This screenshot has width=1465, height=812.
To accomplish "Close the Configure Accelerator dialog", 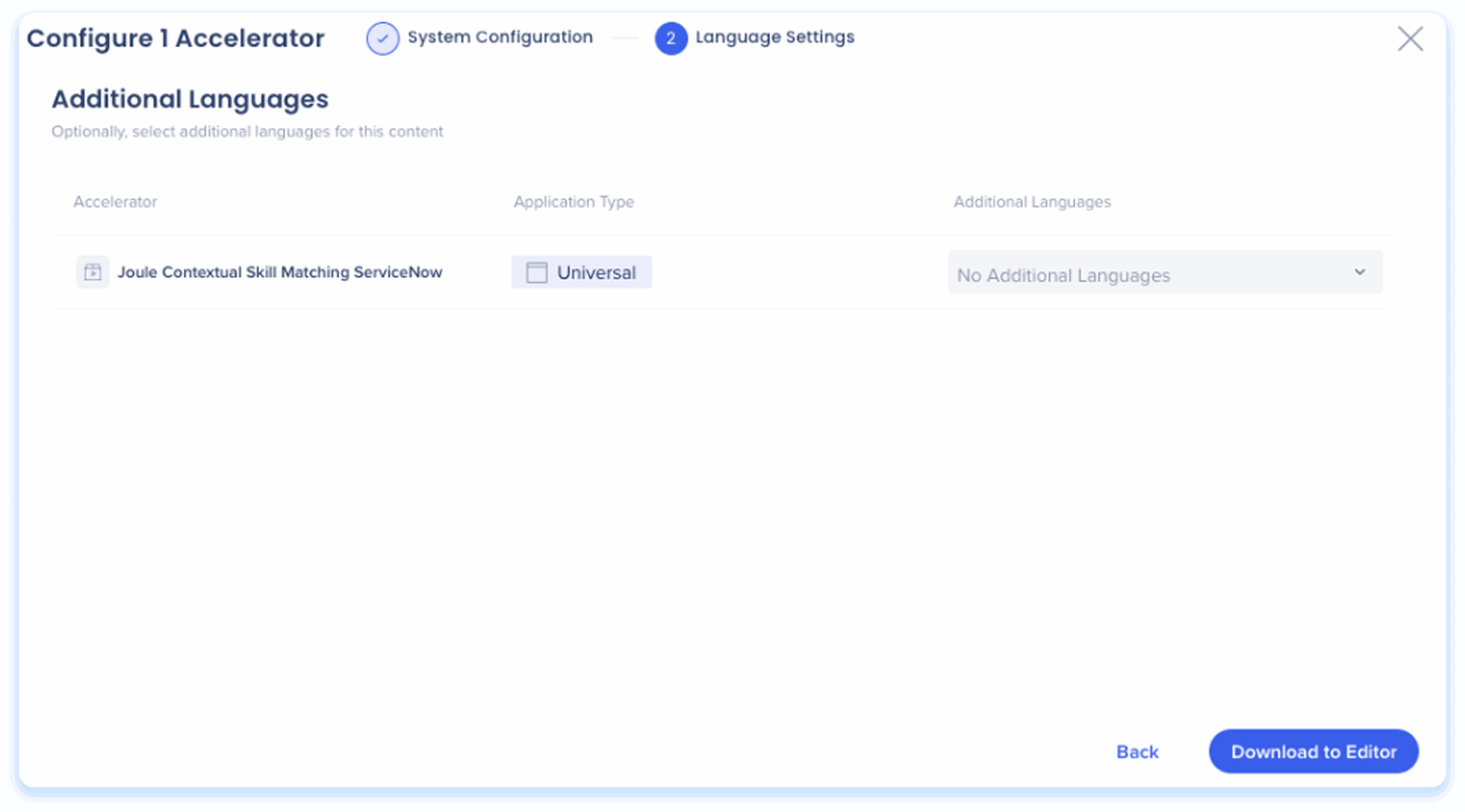I will [1409, 39].
